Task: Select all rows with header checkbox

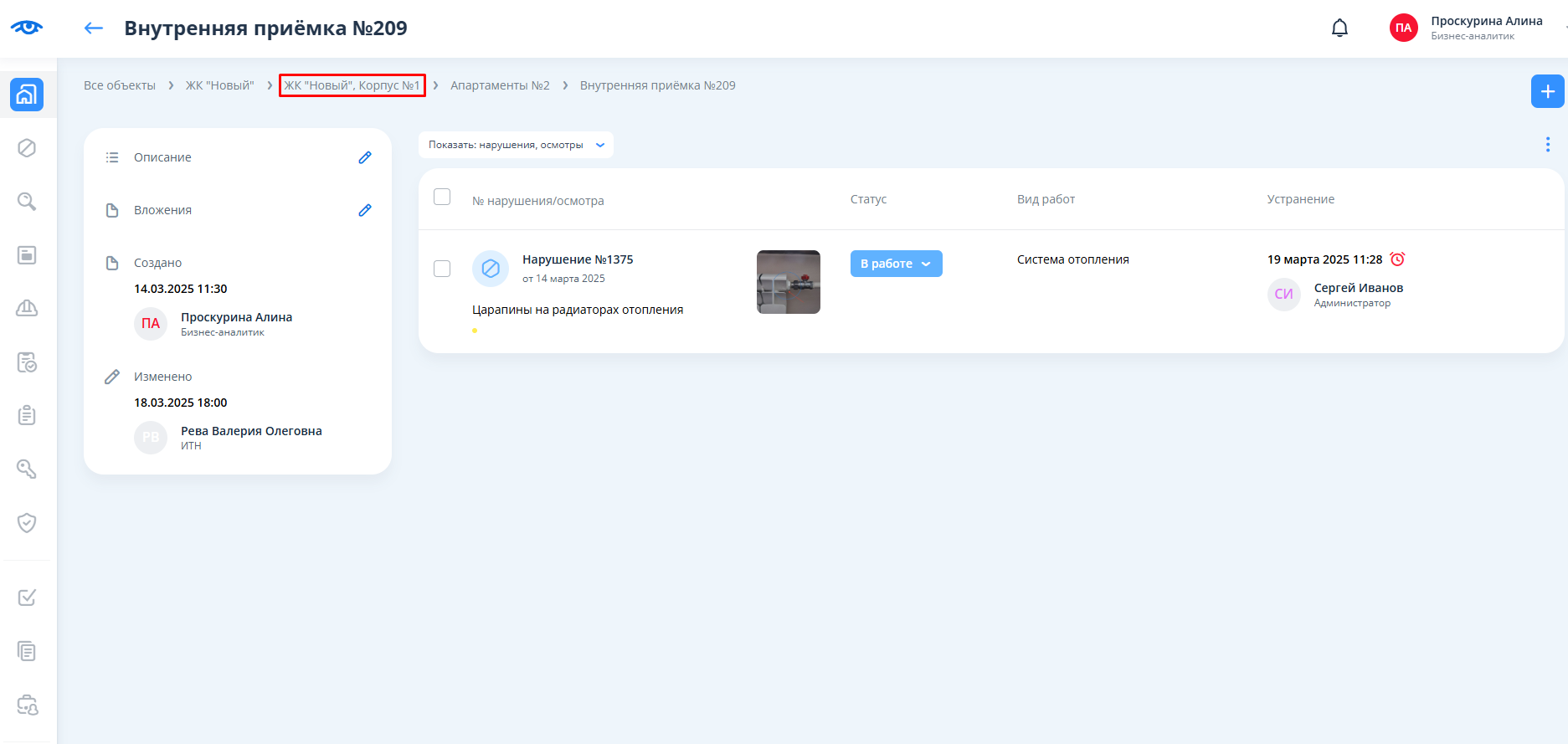Action: tap(442, 197)
